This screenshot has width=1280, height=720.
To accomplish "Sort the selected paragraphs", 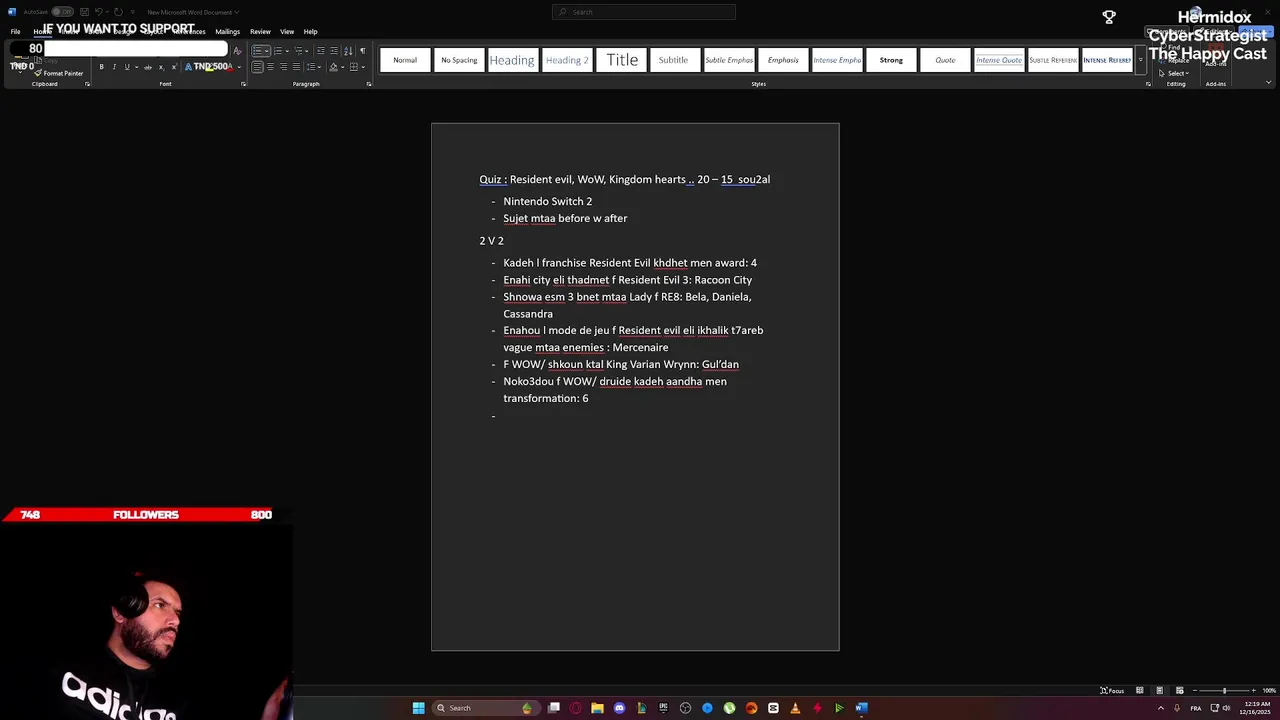I will pyautogui.click(x=348, y=51).
